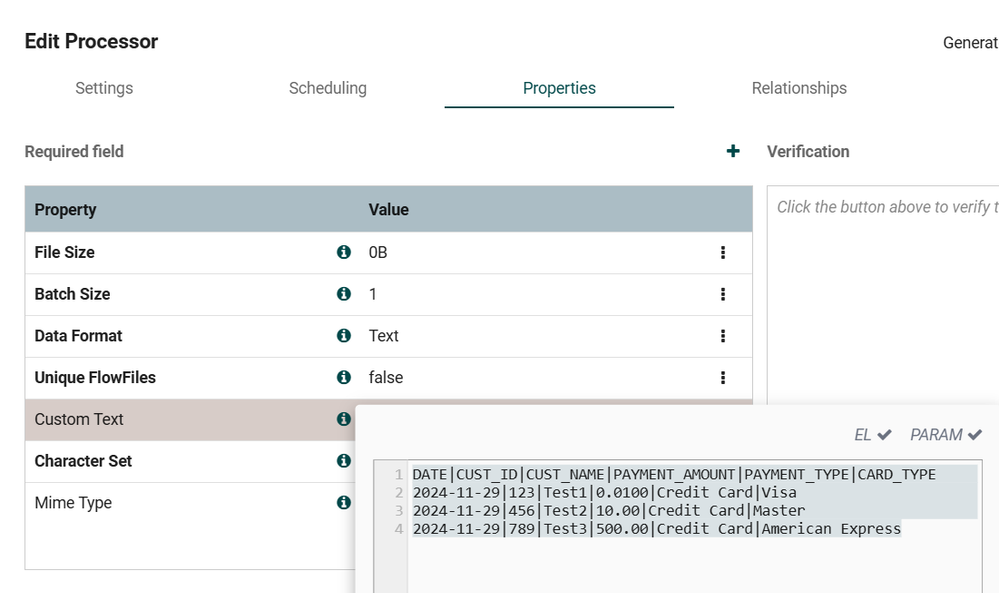Edit the Data Format value Text
The image size is (999, 593).
click(384, 336)
